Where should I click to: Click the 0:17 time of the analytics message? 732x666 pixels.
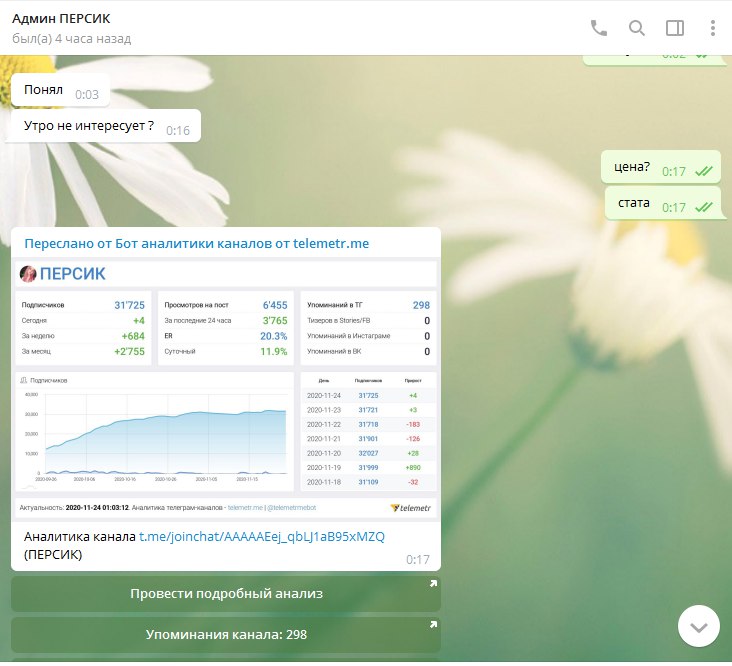417,560
